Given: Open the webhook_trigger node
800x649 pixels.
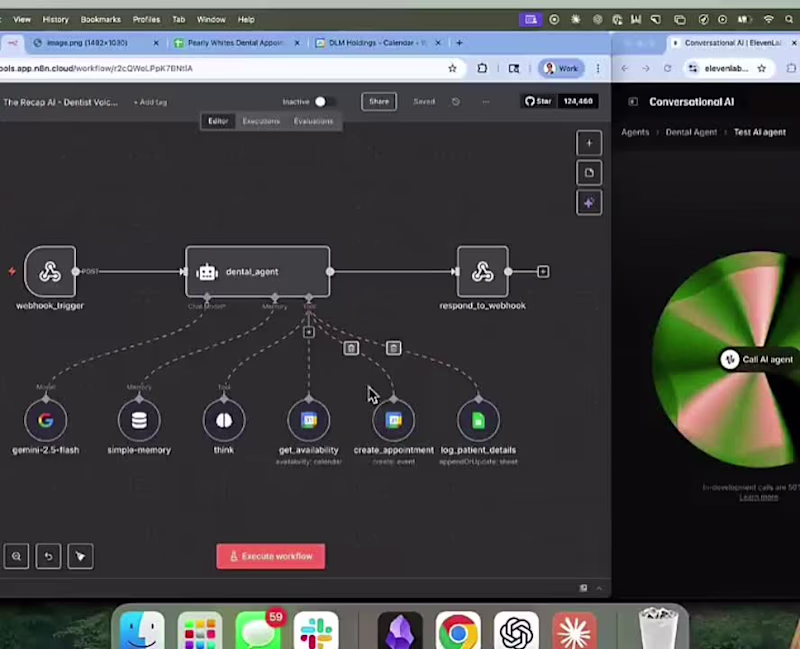Looking at the screenshot, I should 50,271.
